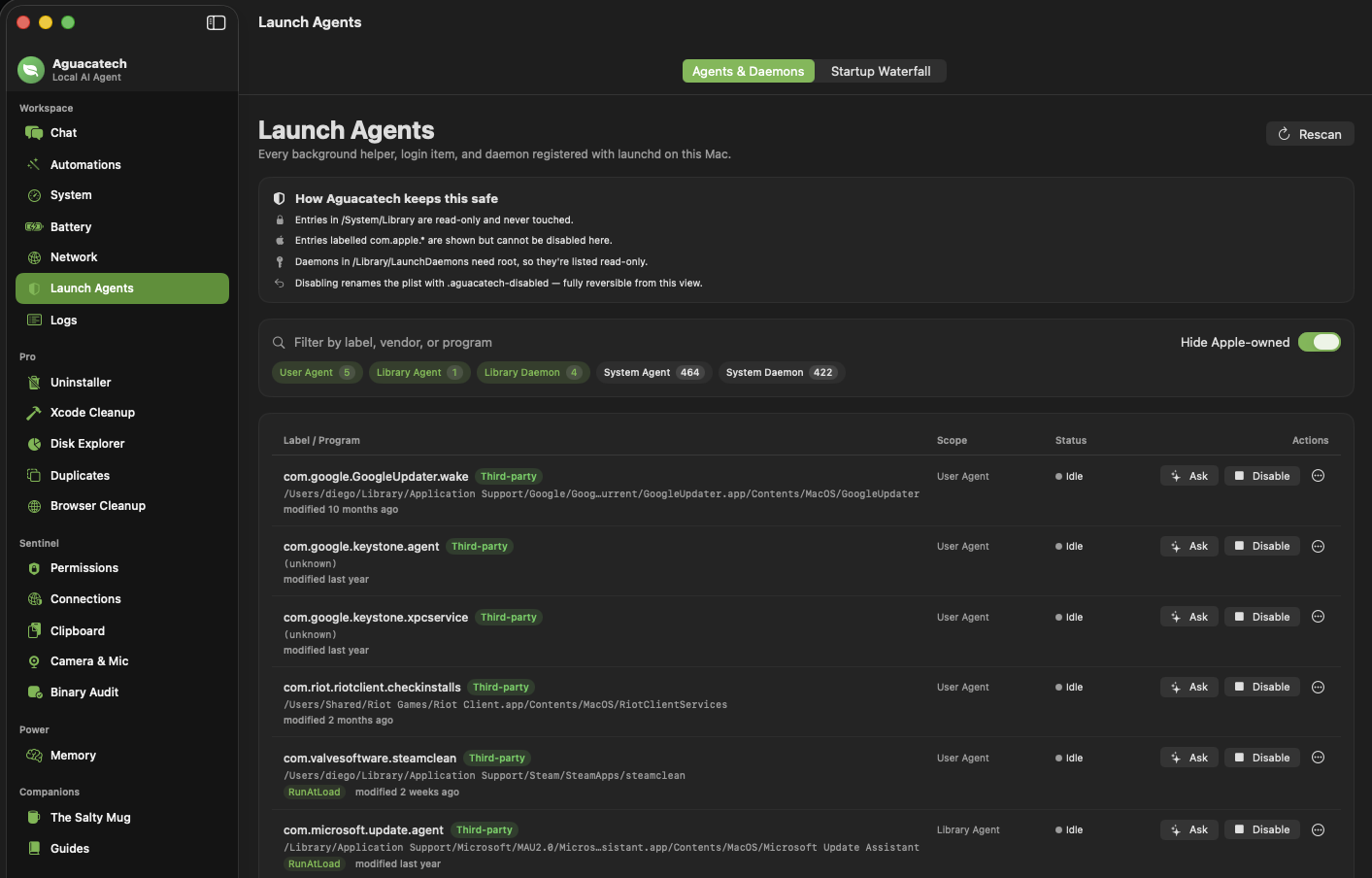Viewport: 1372px width, 878px height.
Task: Select the System gauge icon
Action: 34,195
